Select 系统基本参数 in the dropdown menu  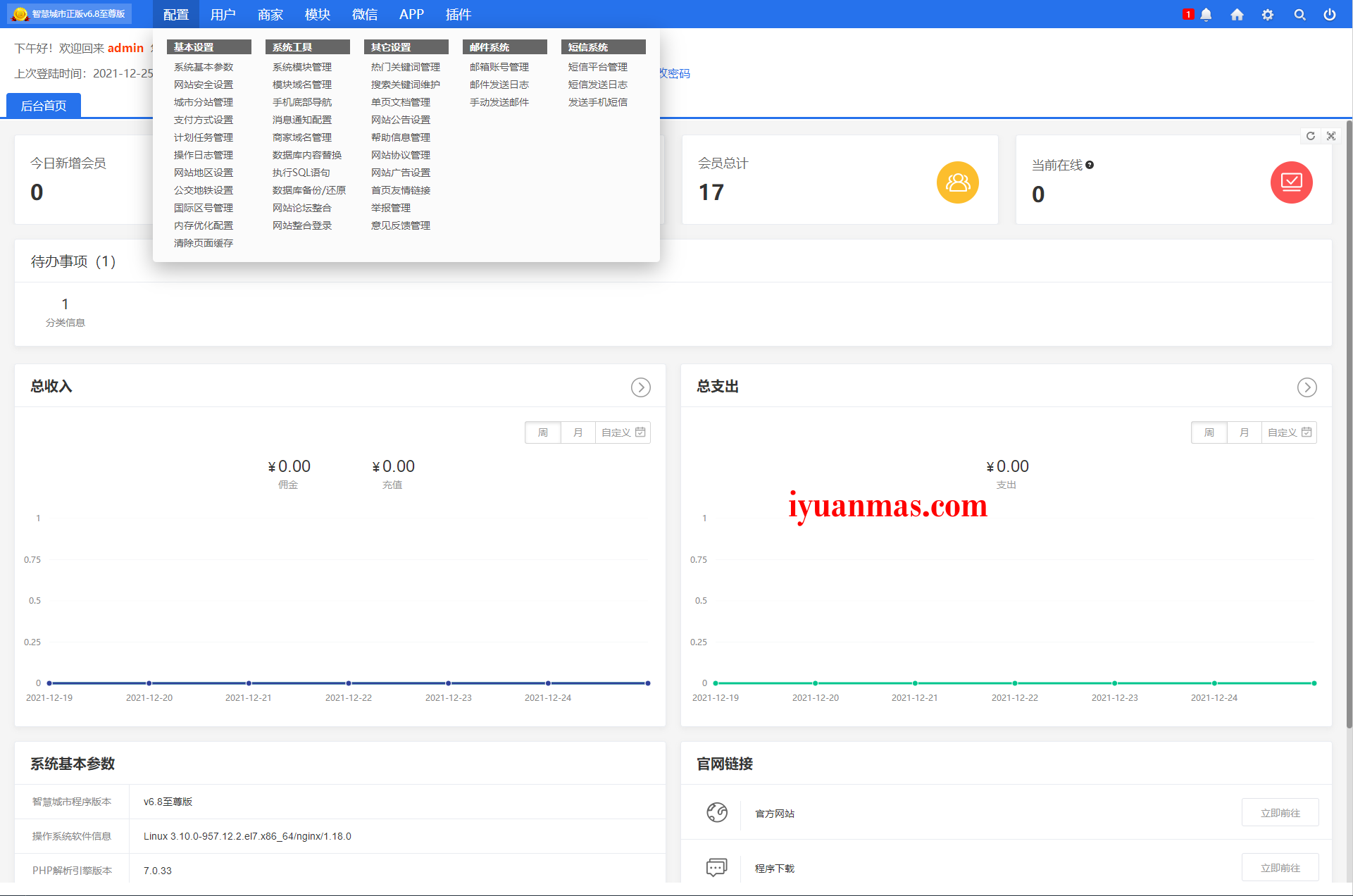point(204,67)
